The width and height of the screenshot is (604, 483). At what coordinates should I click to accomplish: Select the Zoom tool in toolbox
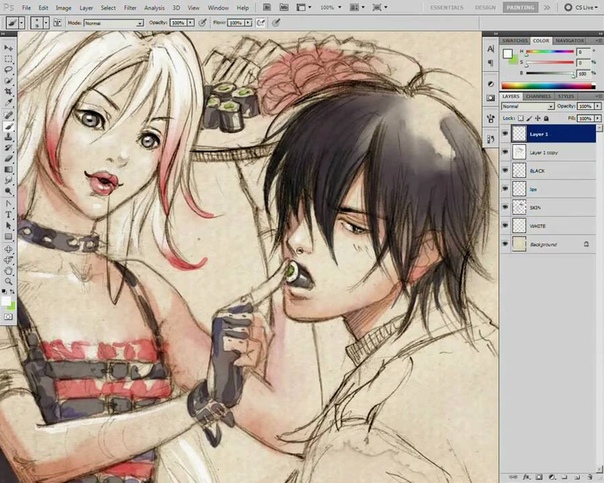8,282
